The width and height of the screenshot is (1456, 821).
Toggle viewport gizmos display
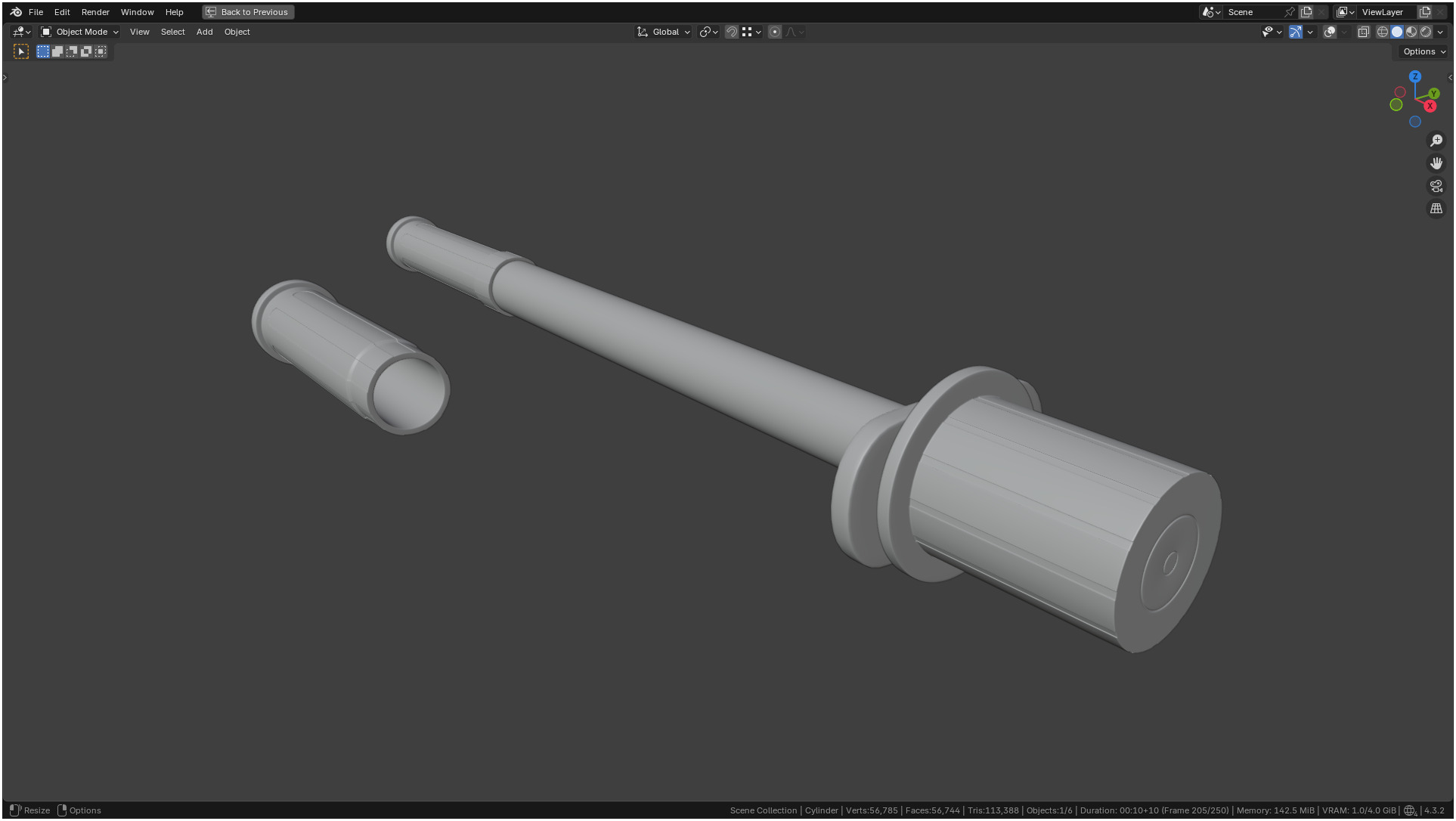pos(1296,32)
